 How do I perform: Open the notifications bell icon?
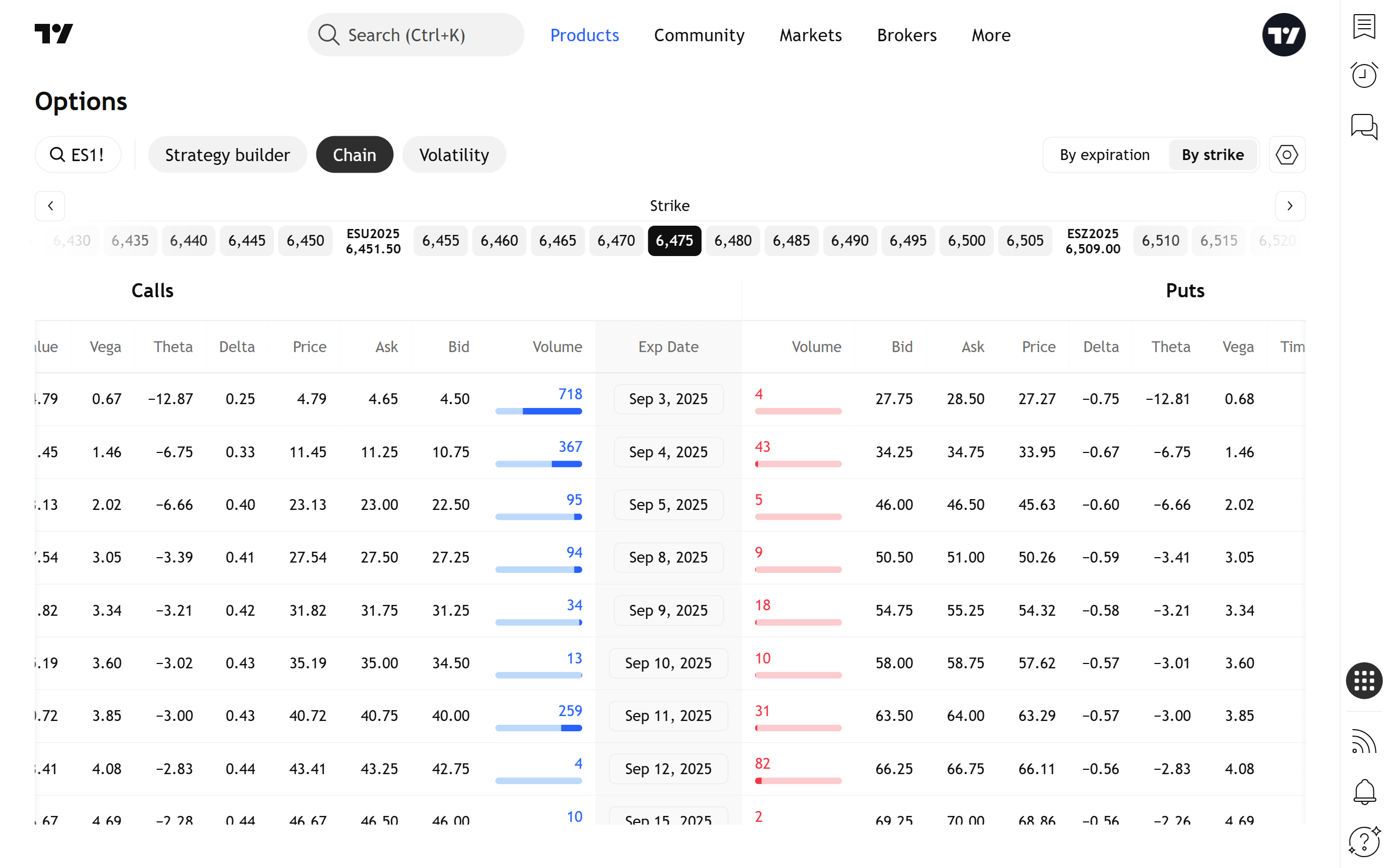[x=1363, y=791]
